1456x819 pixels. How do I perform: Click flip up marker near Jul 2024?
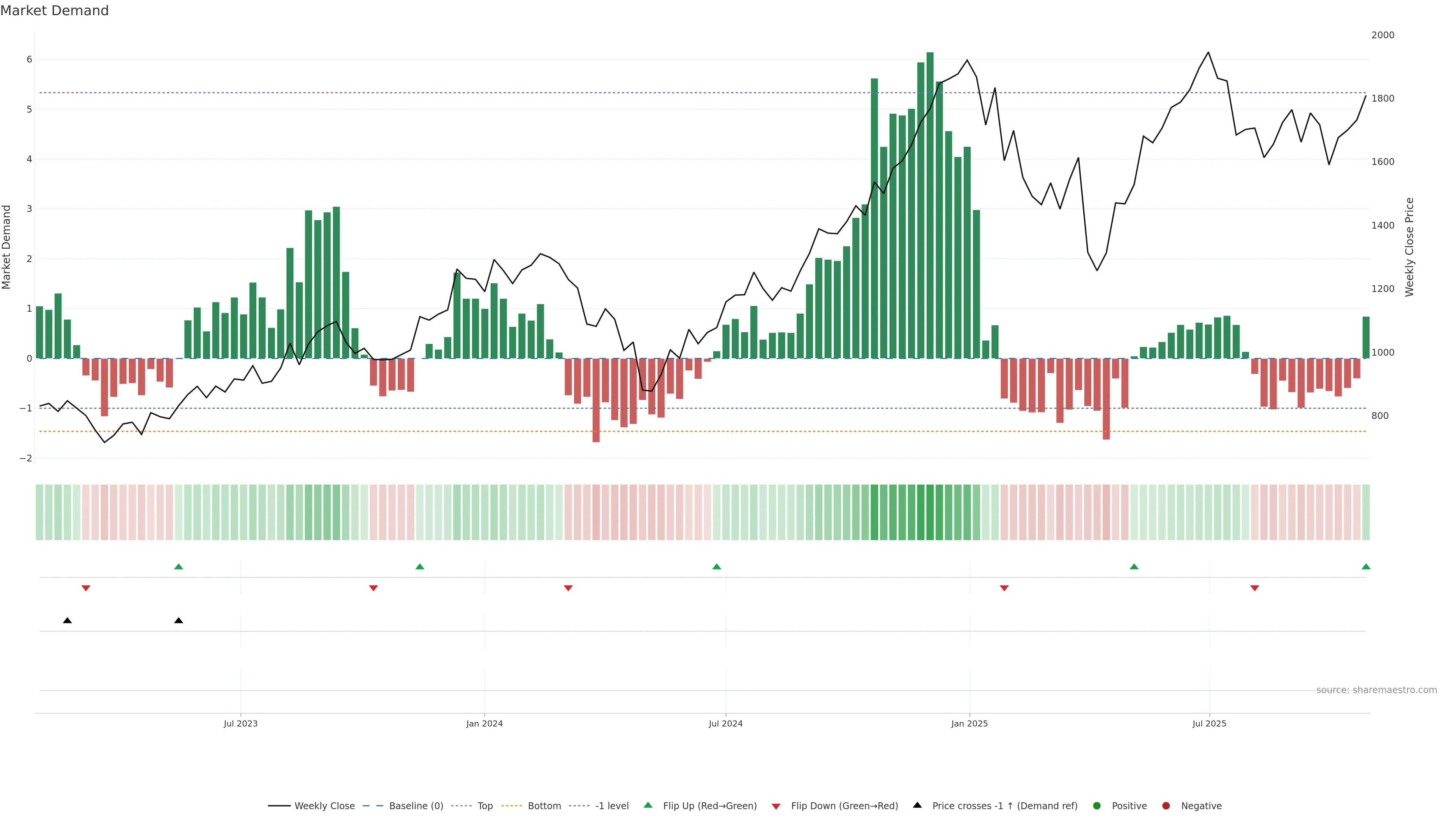pos(717,566)
